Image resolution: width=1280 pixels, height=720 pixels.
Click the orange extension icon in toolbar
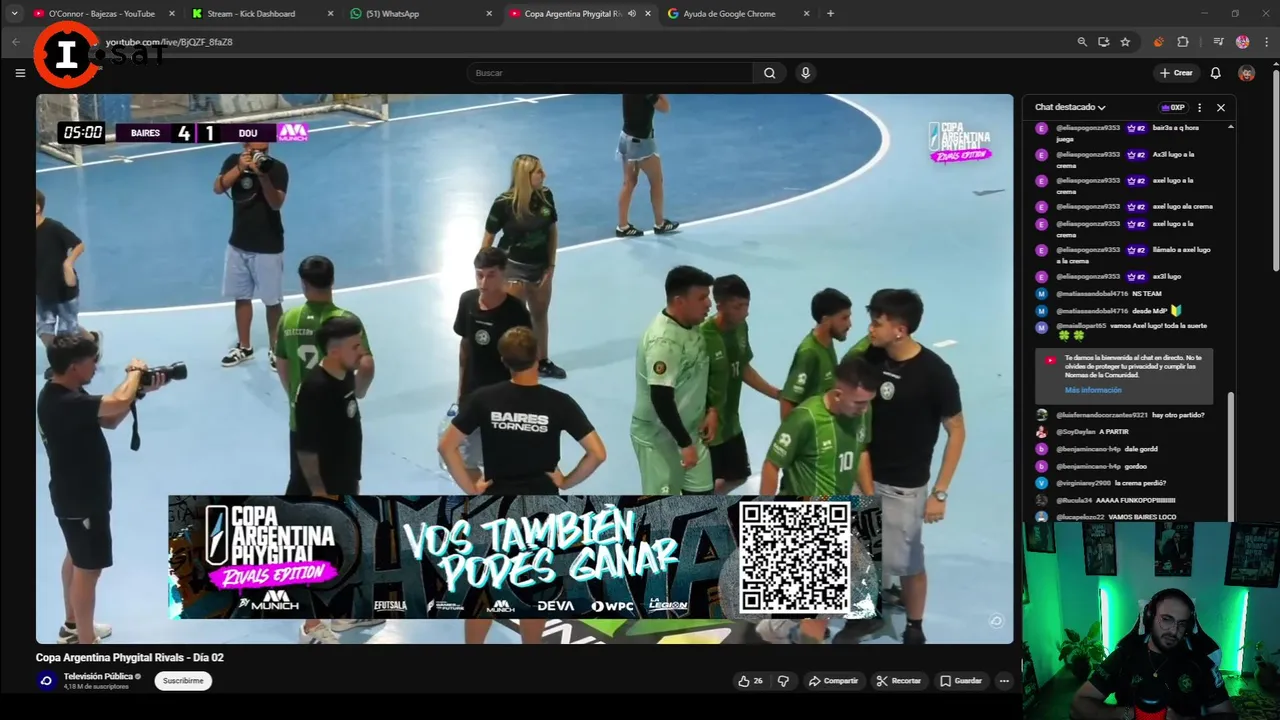(1159, 42)
